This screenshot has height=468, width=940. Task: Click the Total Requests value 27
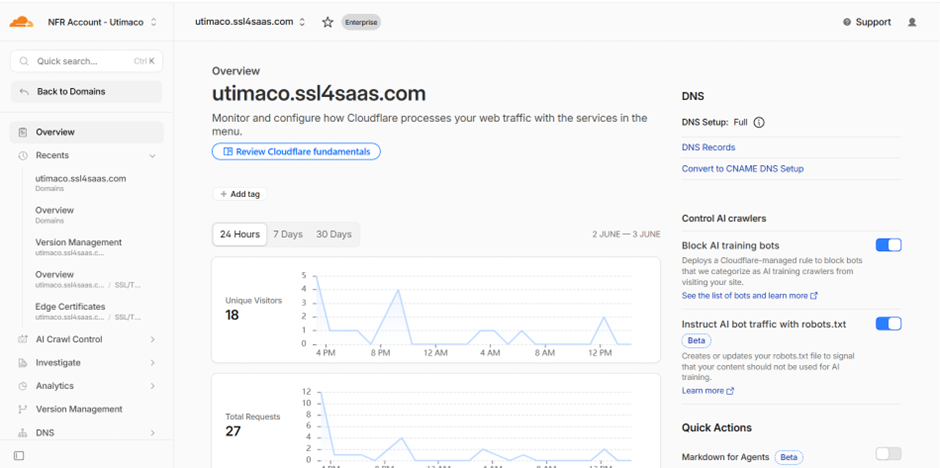pos(233,431)
